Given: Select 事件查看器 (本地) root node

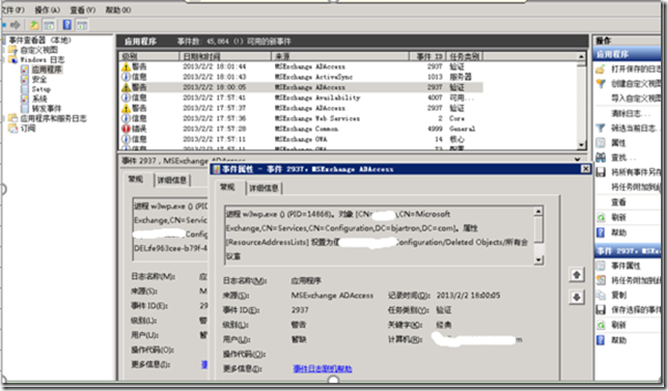Looking at the screenshot, I should pyautogui.click(x=40, y=40).
